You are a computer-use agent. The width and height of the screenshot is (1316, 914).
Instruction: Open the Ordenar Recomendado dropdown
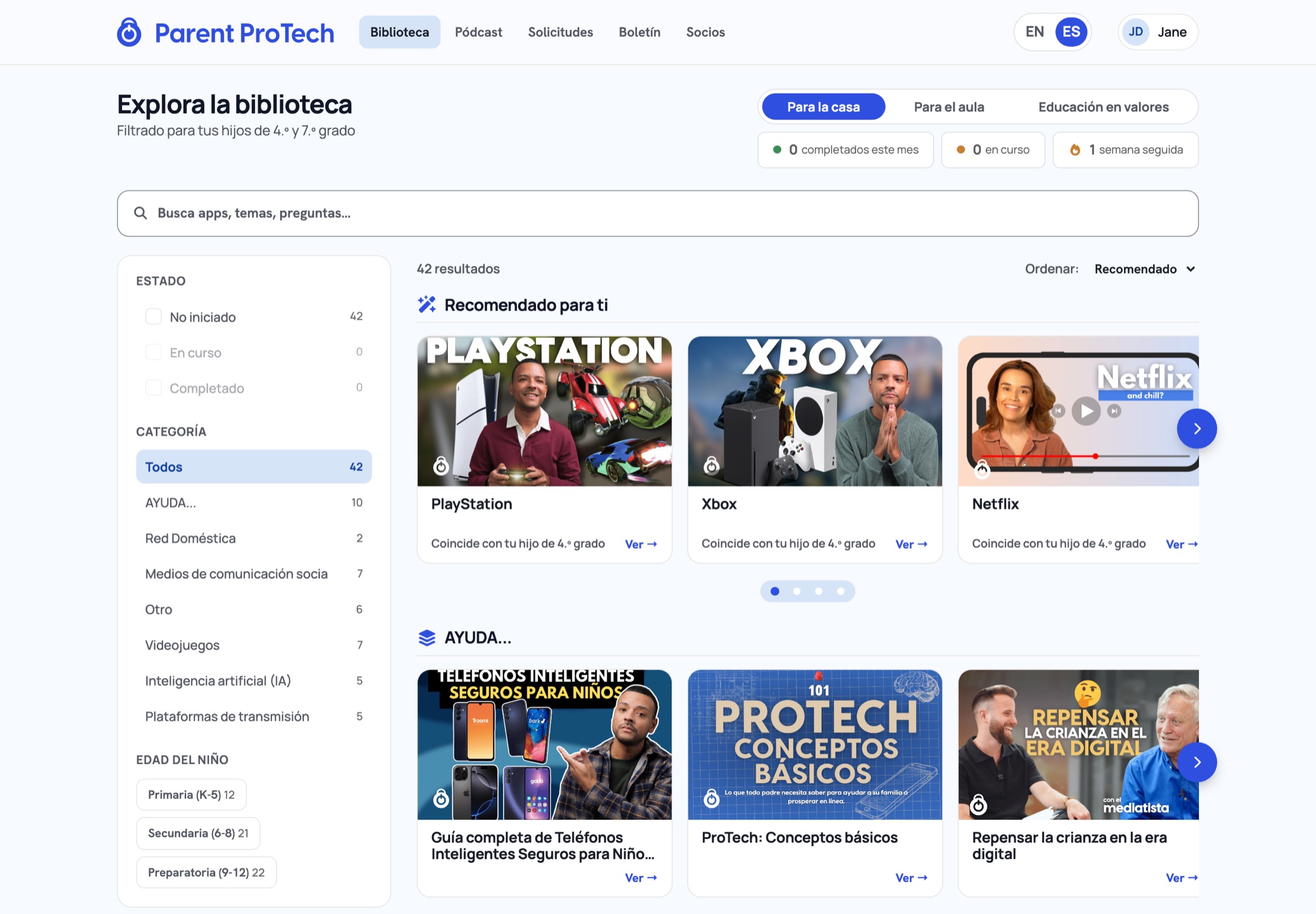(x=1145, y=269)
